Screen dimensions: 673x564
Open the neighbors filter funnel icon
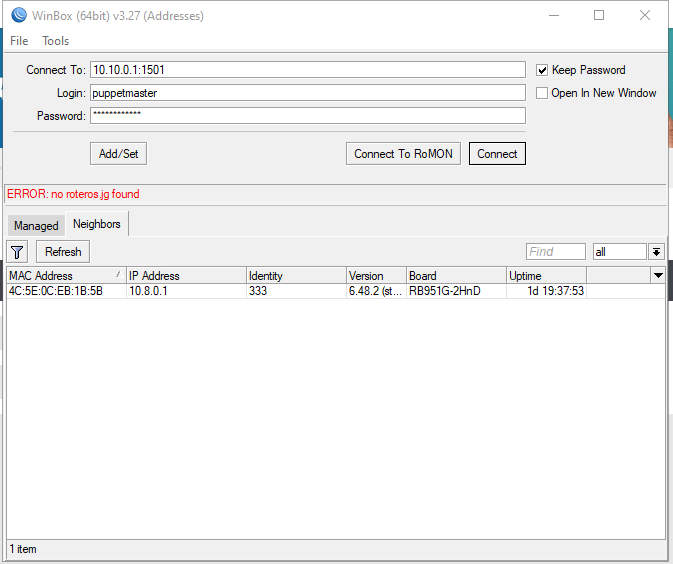point(17,252)
